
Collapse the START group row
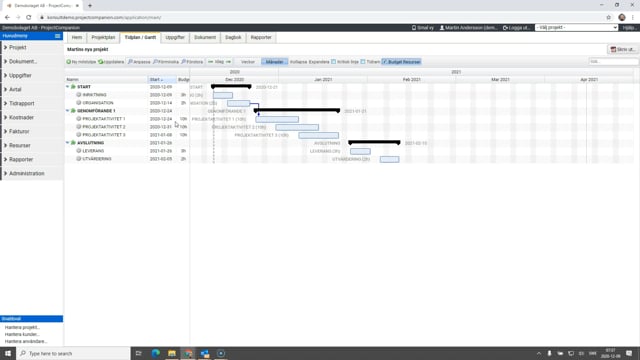[x=68, y=87]
